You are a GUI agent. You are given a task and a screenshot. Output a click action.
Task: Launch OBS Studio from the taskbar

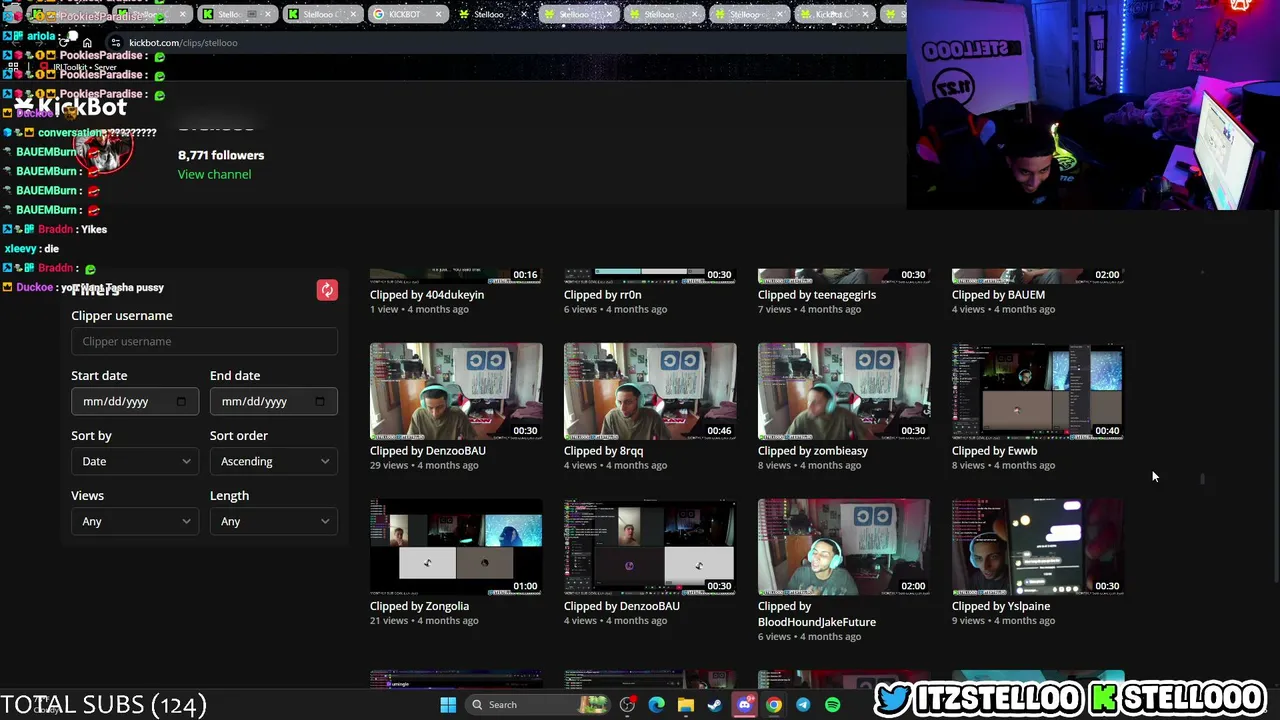627,705
